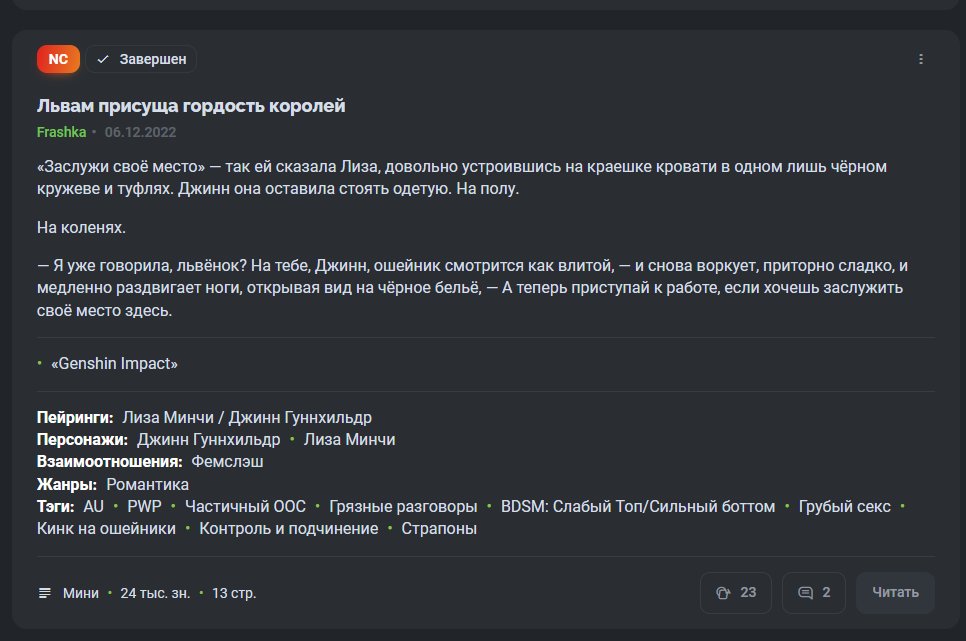Open the «Genshin Impact» fandom link
The height and width of the screenshot is (641, 966).
coord(114,364)
